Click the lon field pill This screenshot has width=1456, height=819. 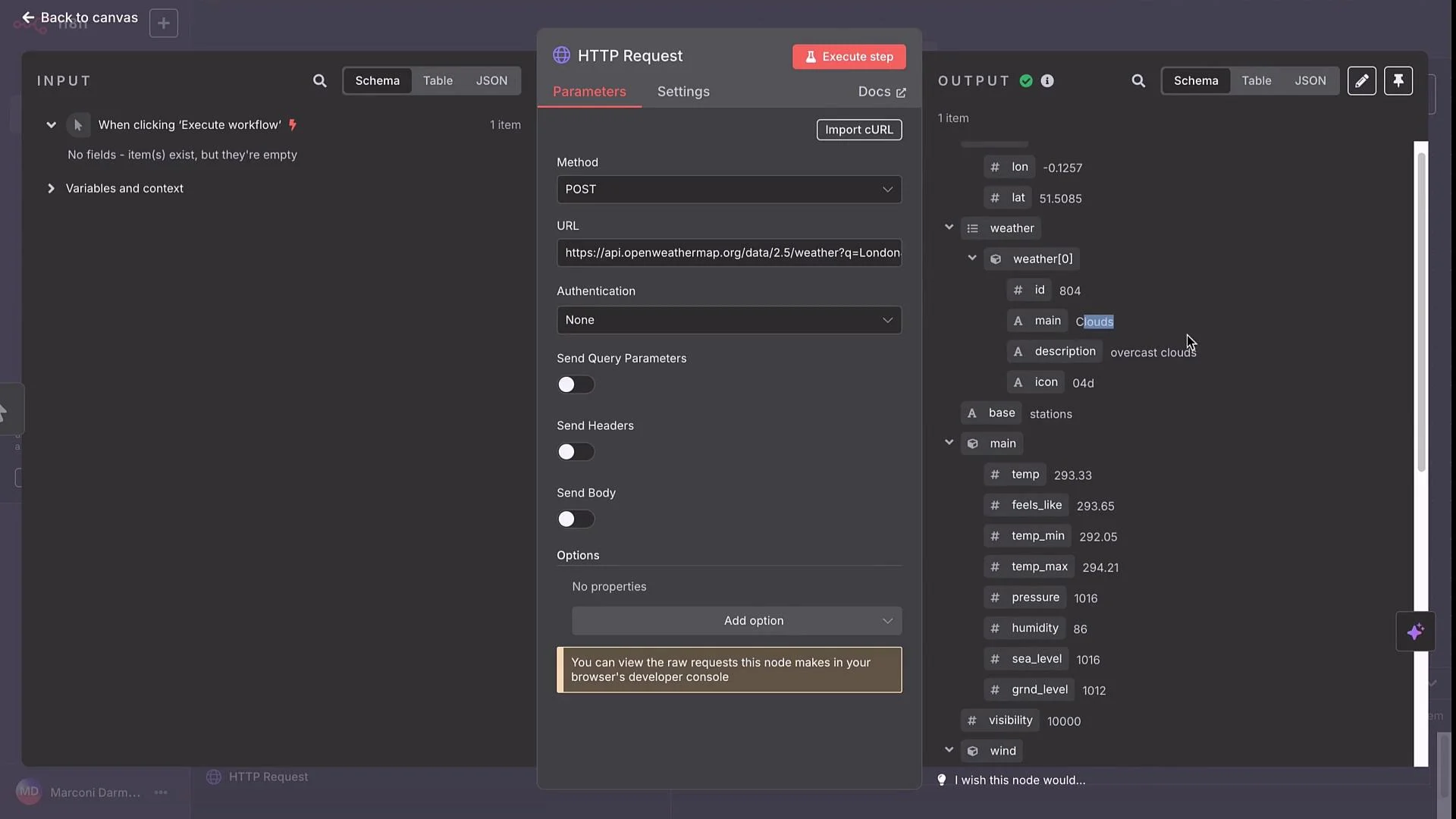pyautogui.click(x=1009, y=167)
